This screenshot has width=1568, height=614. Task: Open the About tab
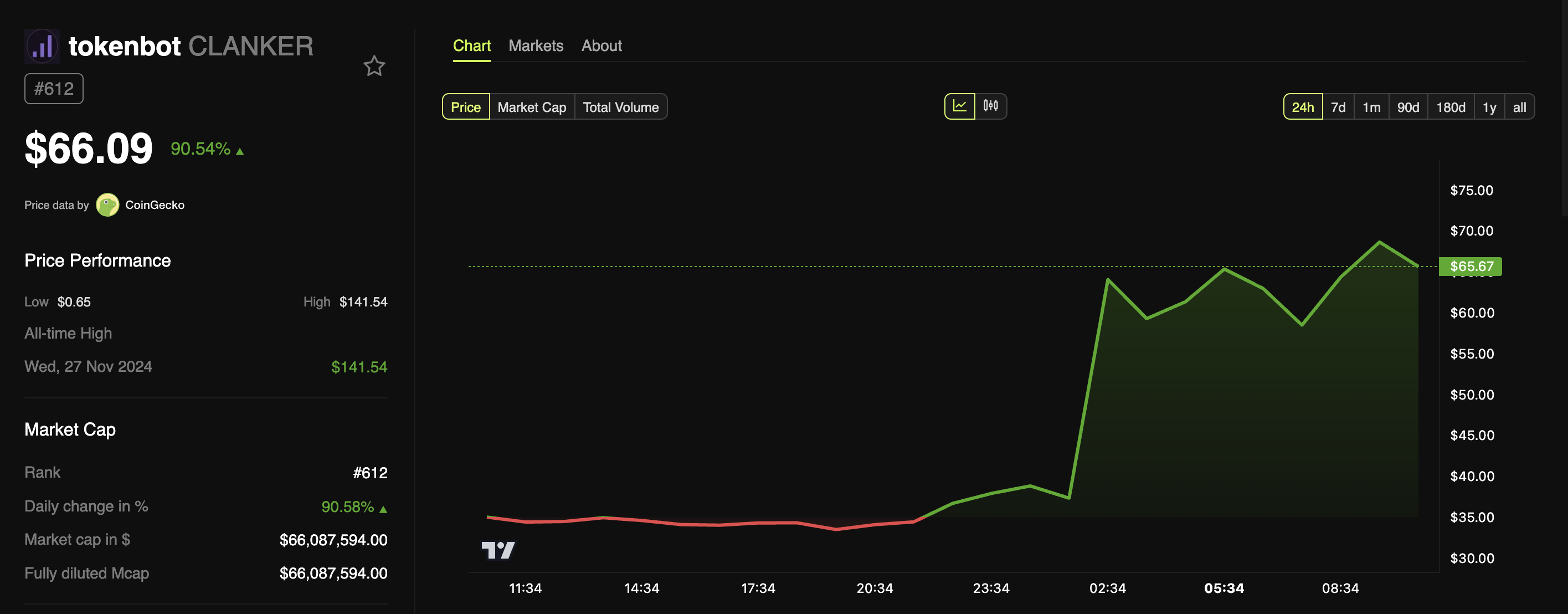coord(601,45)
